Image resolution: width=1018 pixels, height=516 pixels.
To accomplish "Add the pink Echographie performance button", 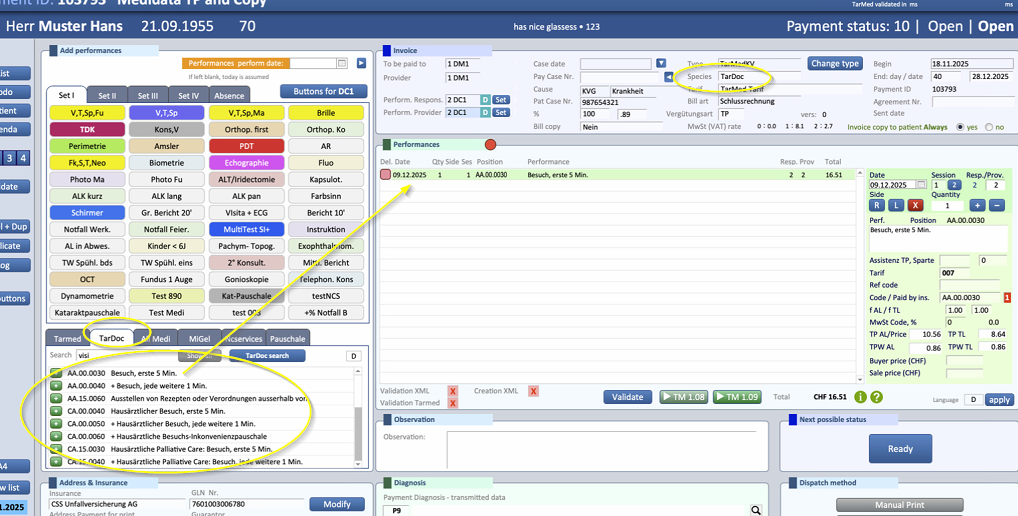I will click(247, 163).
